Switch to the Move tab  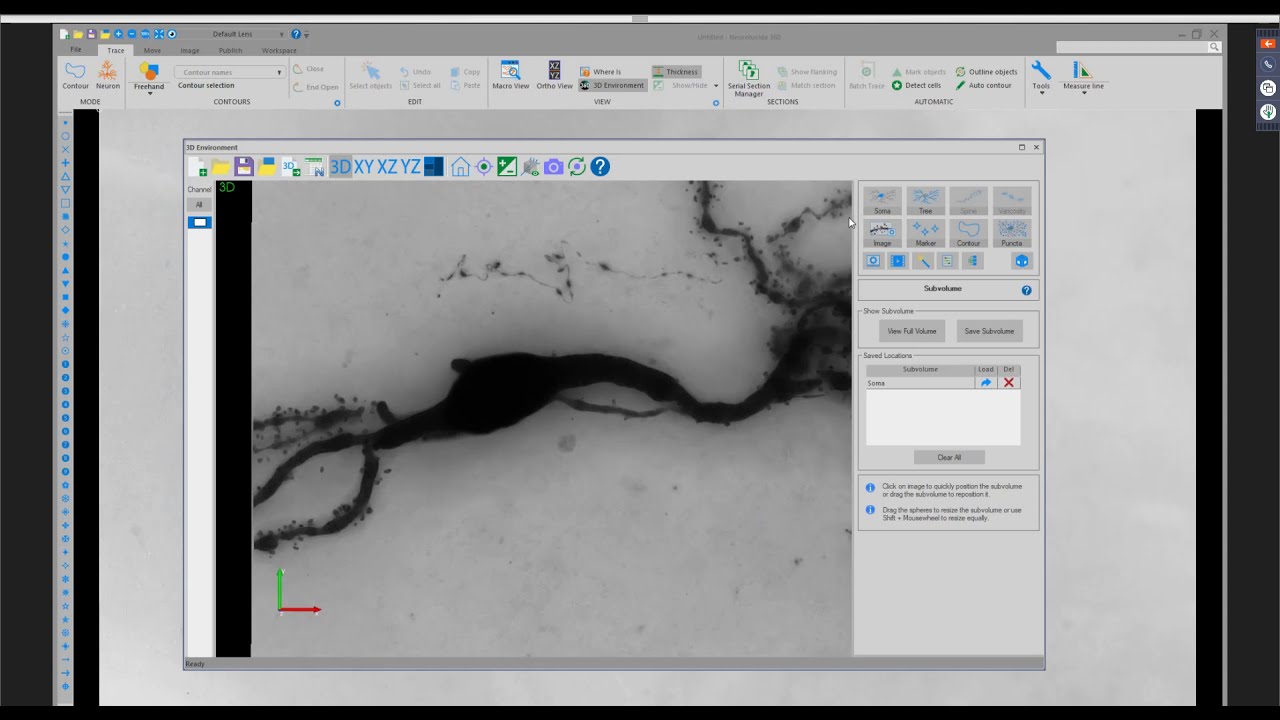pyautogui.click(x=152, y=50)
